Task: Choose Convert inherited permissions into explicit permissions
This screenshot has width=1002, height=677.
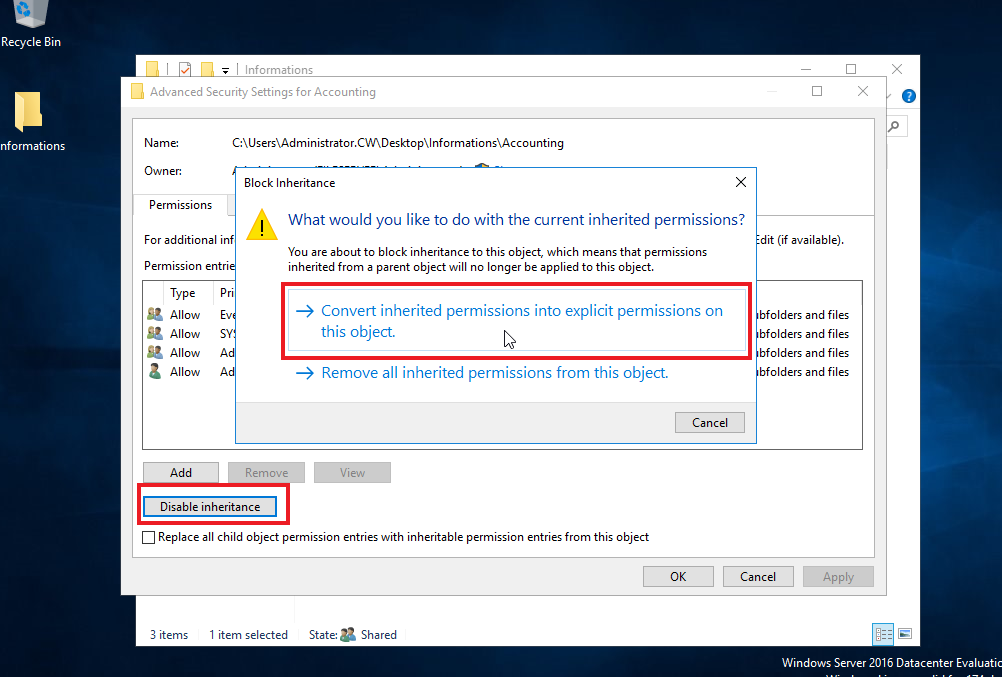Action: 517,321
